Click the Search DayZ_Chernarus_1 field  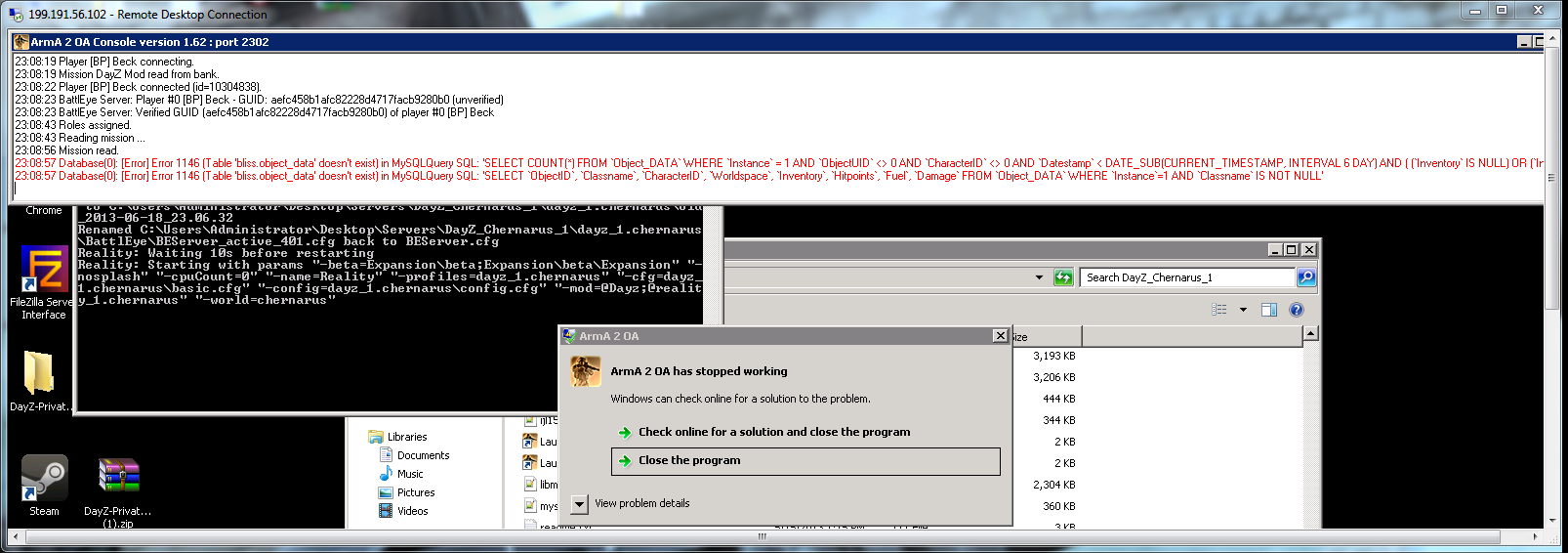tap(1188, 277)
